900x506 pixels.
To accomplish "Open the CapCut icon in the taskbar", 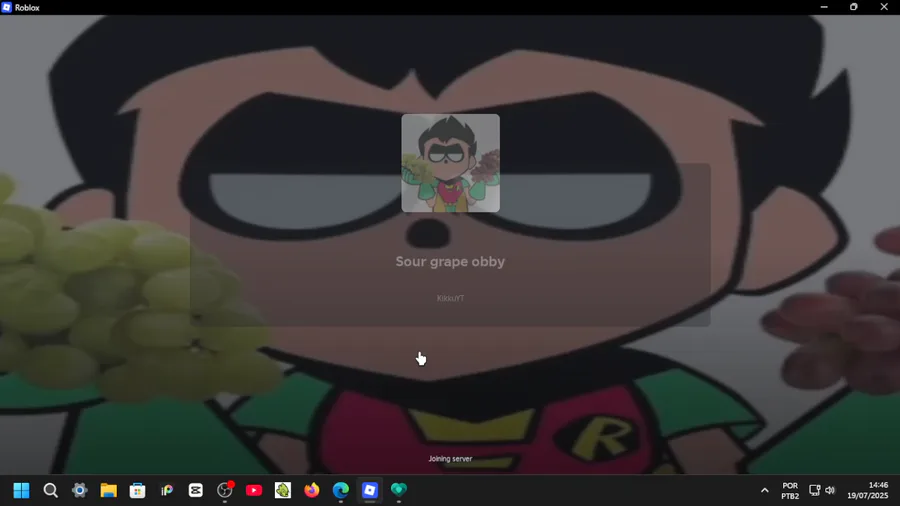I will tap(196, 491).
